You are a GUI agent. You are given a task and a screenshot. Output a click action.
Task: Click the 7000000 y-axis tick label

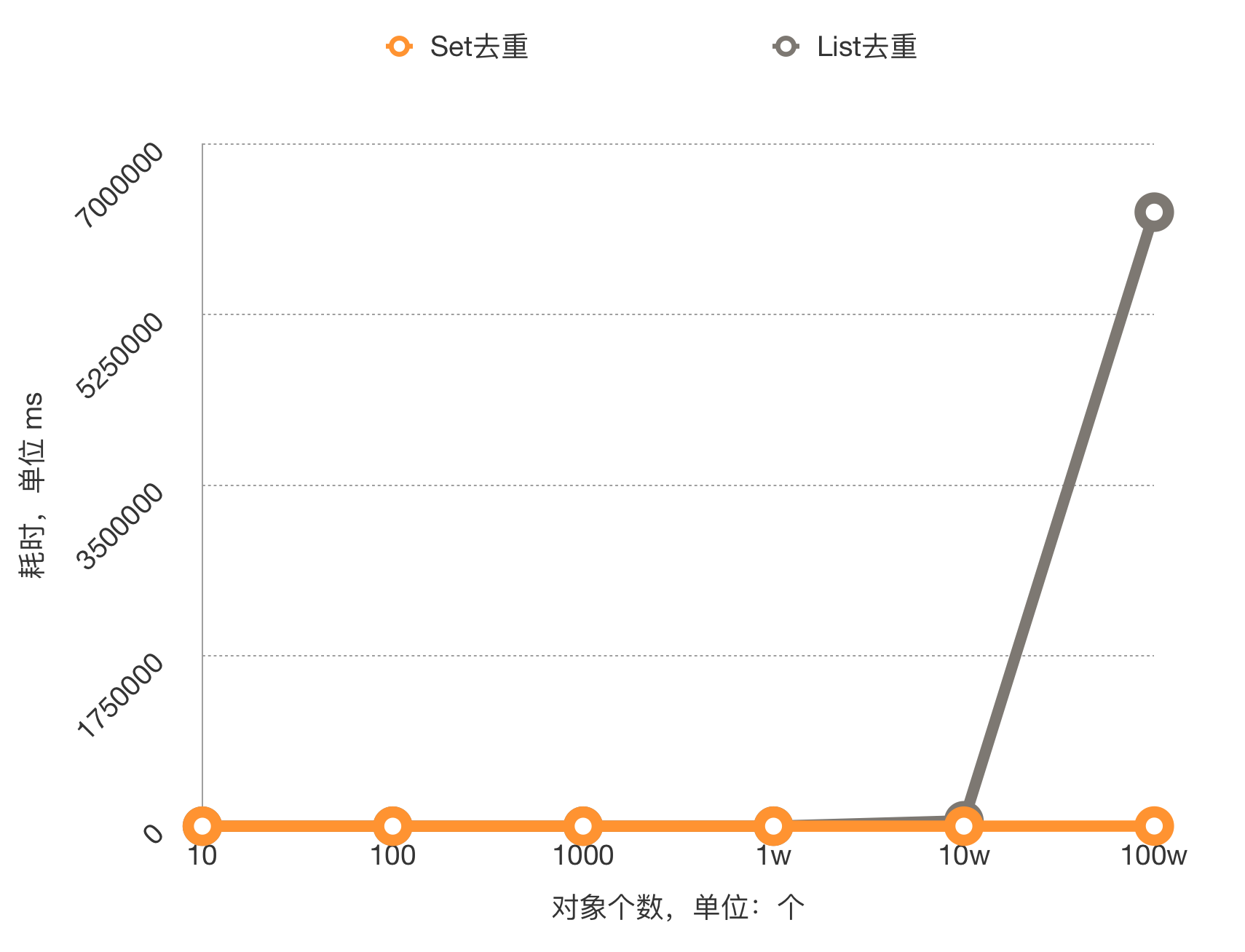tap(120, 185)
